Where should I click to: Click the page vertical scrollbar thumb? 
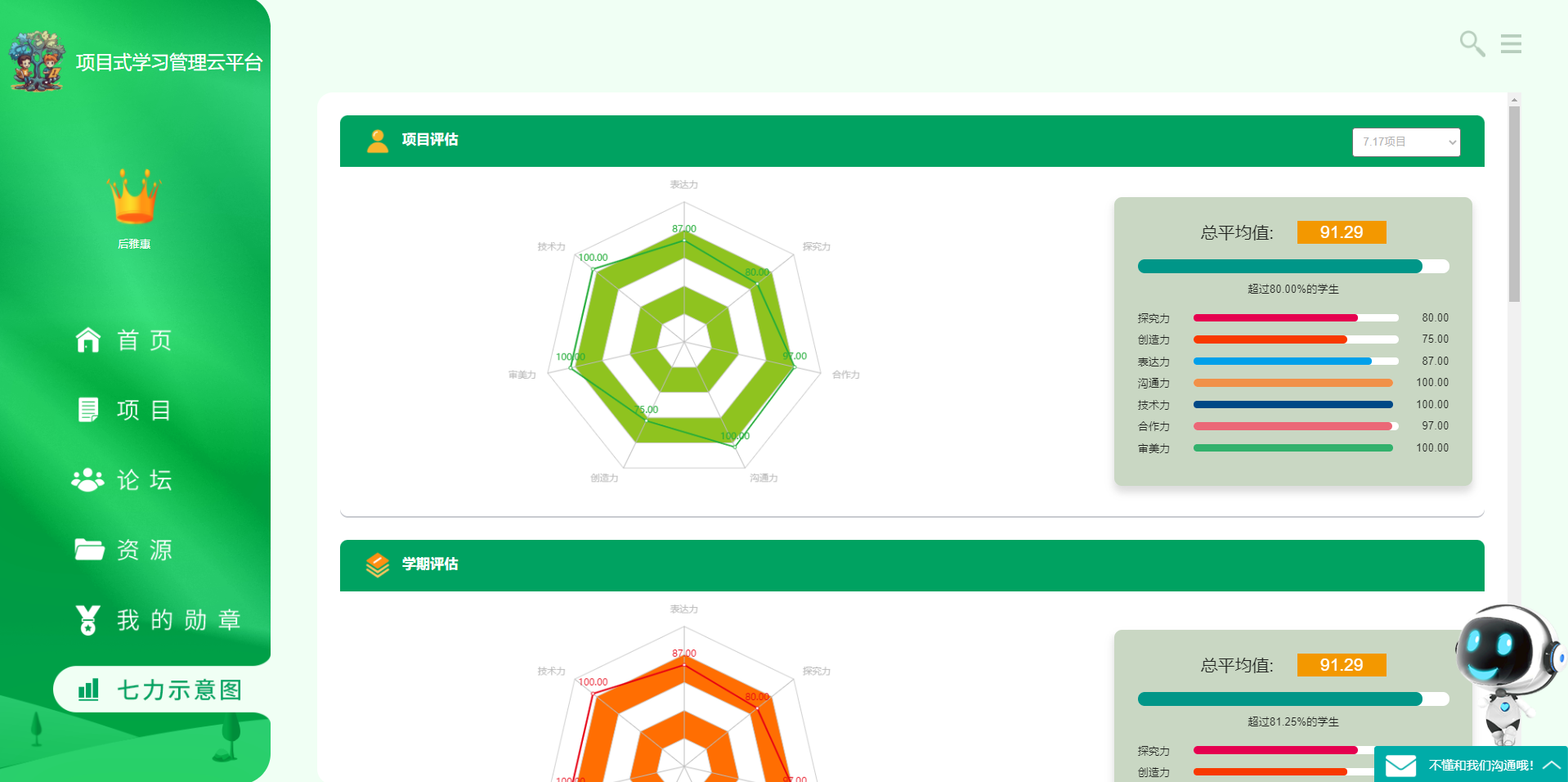[1514, 204]
